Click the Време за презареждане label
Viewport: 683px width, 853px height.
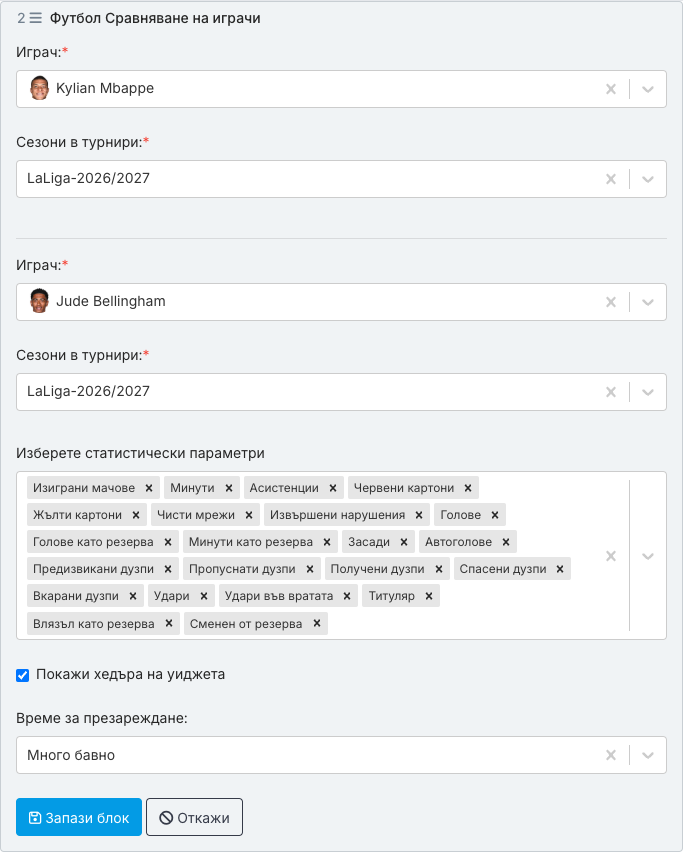[x=102, y=718]
